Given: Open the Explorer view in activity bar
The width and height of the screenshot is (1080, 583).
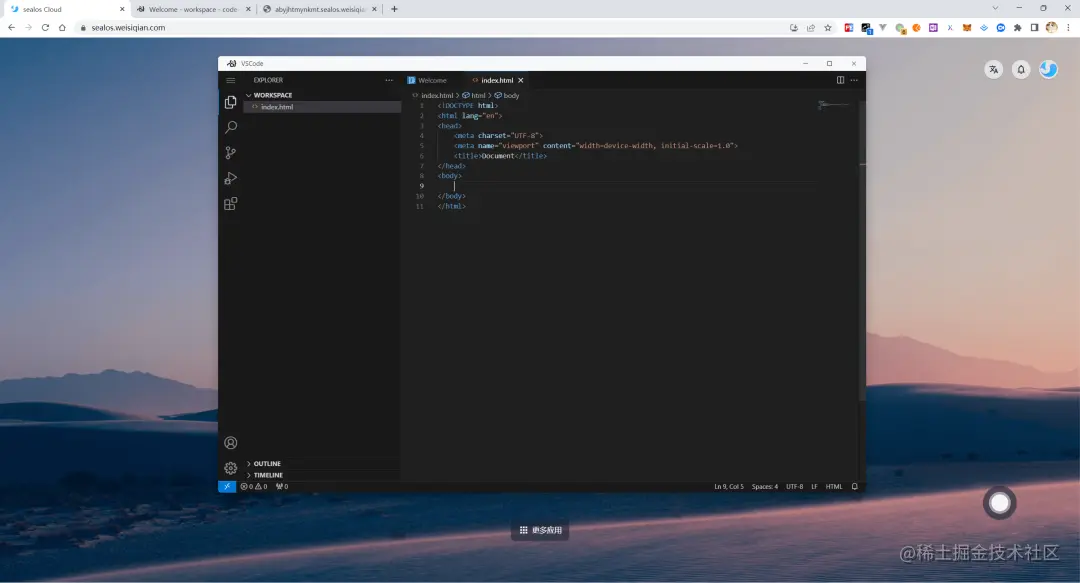Looking at the screenshot, I should point(231,103).
